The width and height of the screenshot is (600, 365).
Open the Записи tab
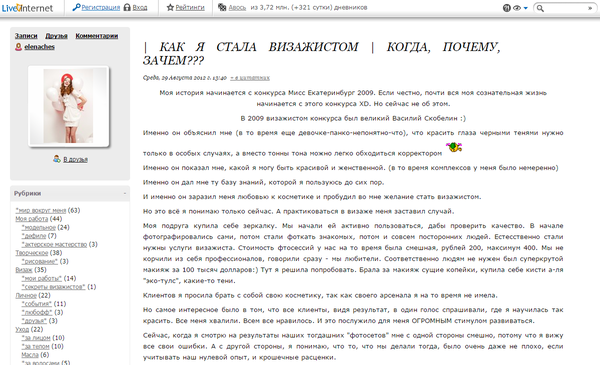point(26,36)
